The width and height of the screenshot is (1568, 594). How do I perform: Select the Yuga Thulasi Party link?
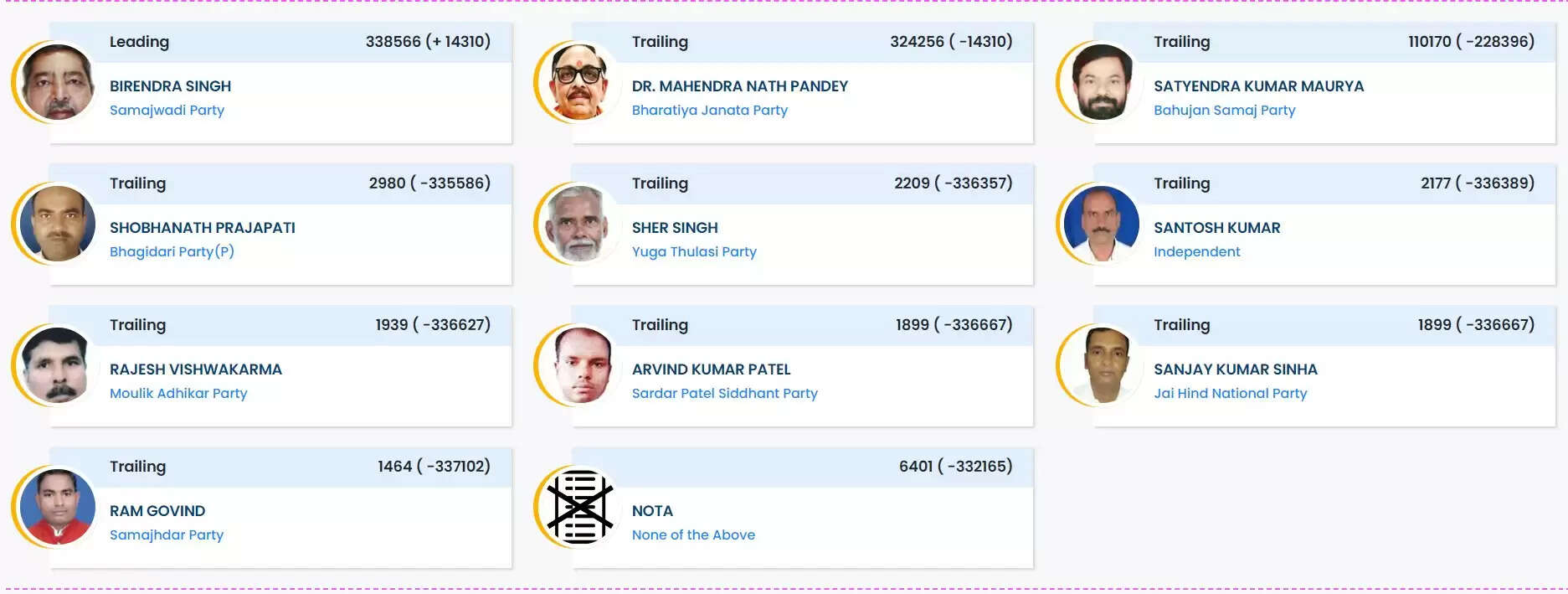point(693,251)
